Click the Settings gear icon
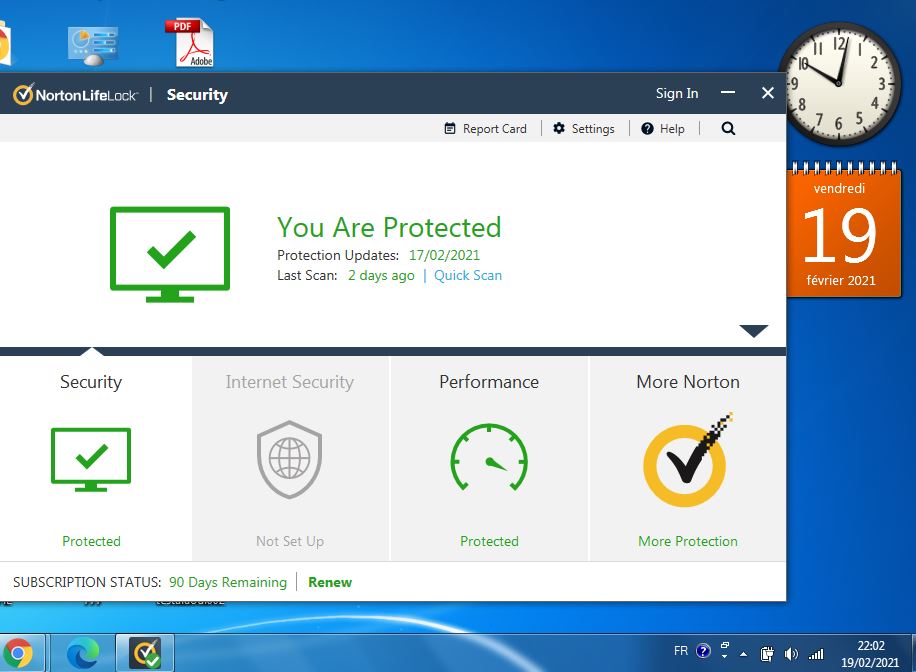The height and width of the screenshot is (672, 916). click(559, 128)
